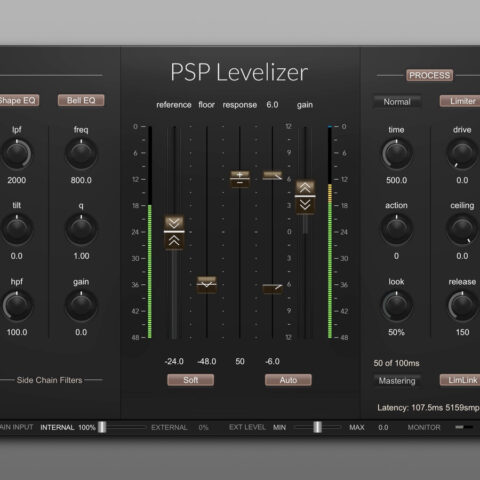Toggle the Limiter button
Viewport: 480px width, 480px height.
[x=461, y=101]
